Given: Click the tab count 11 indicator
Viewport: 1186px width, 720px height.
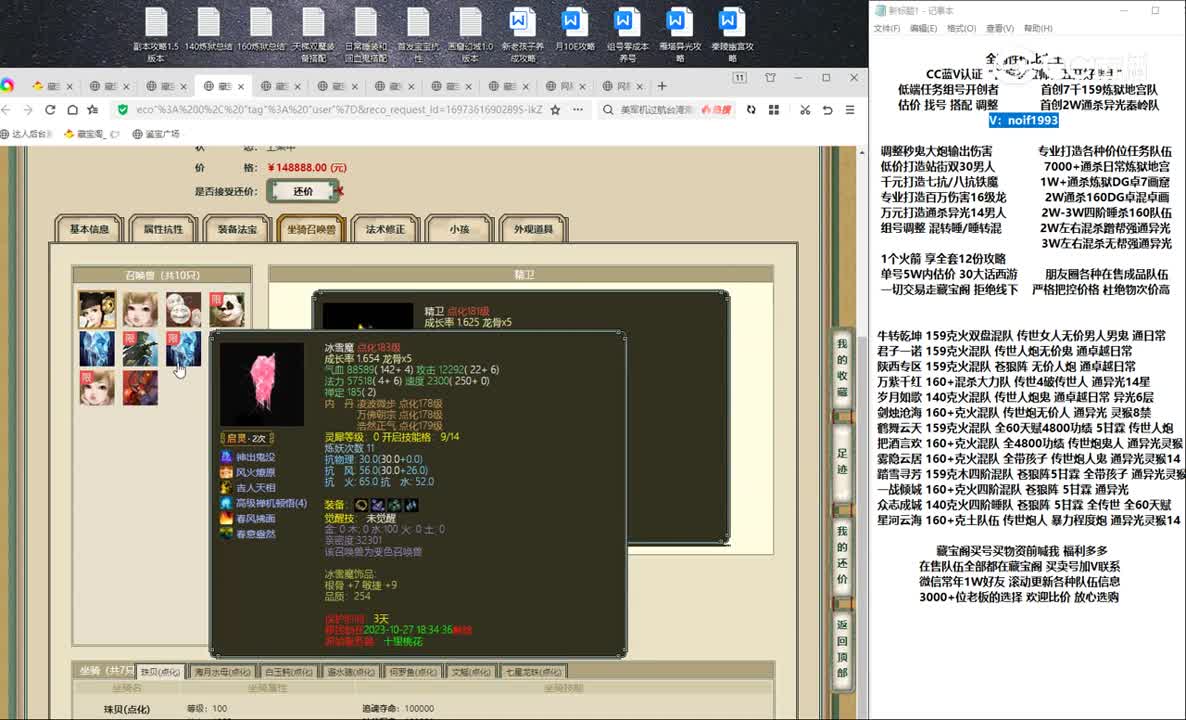Looking at the screenshot, I should [740, 78].
